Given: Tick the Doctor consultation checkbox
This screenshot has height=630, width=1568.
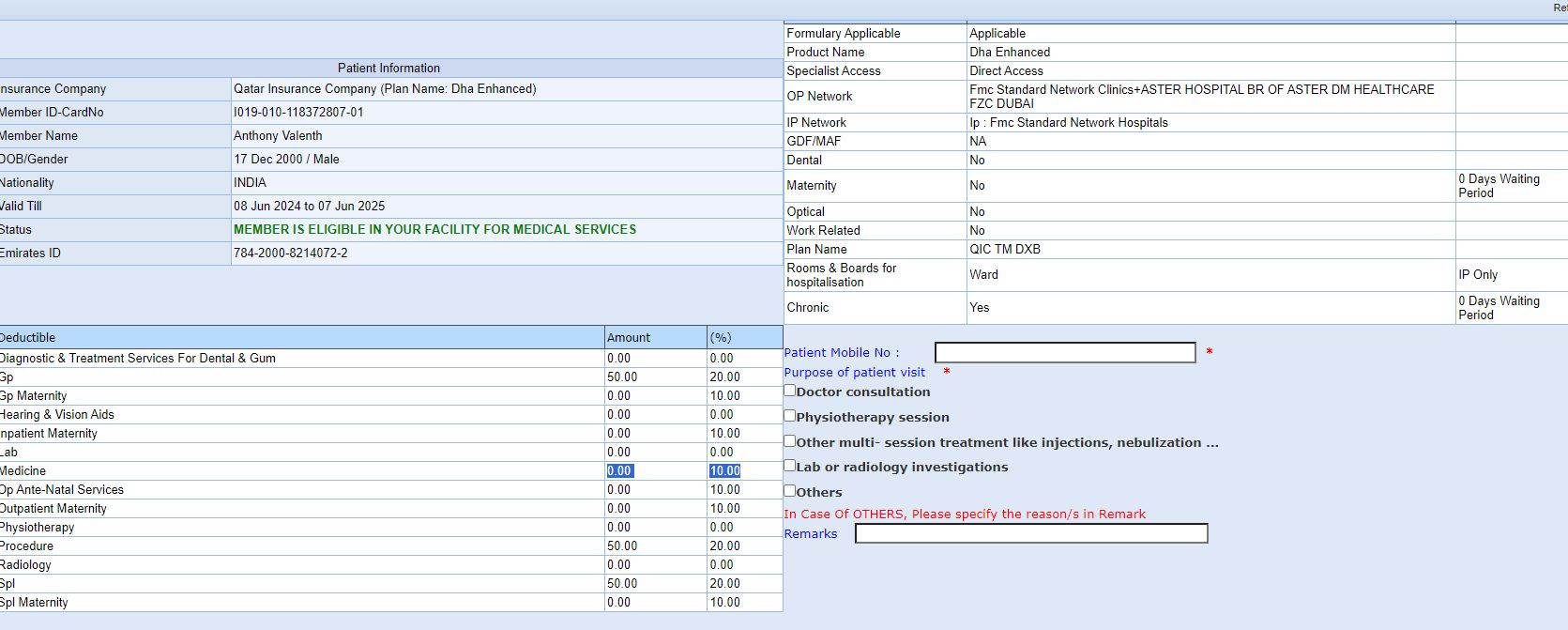Looking at the screenshot, I should pos(790,391).
